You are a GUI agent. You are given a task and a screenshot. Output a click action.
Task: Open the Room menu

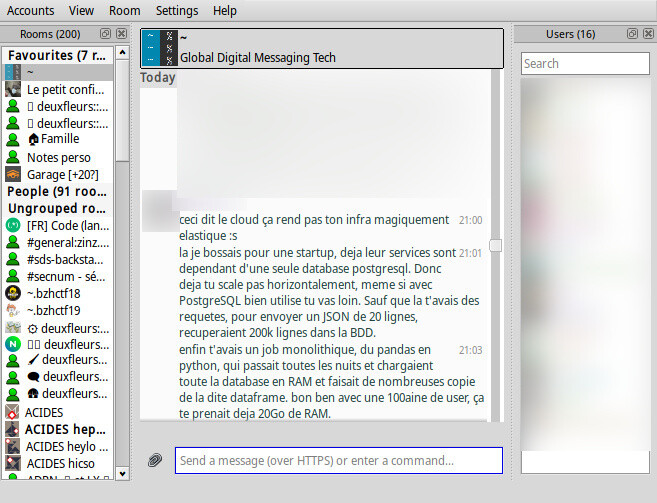(124, 10)
